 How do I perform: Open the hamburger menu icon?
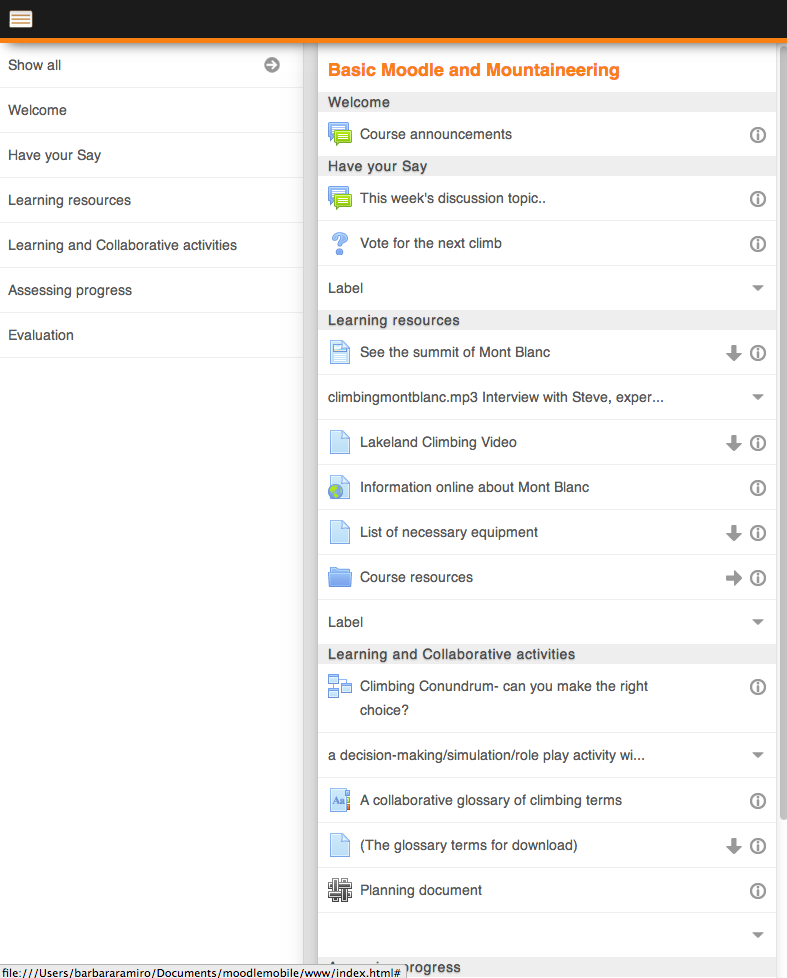click(x=21, y=19)
